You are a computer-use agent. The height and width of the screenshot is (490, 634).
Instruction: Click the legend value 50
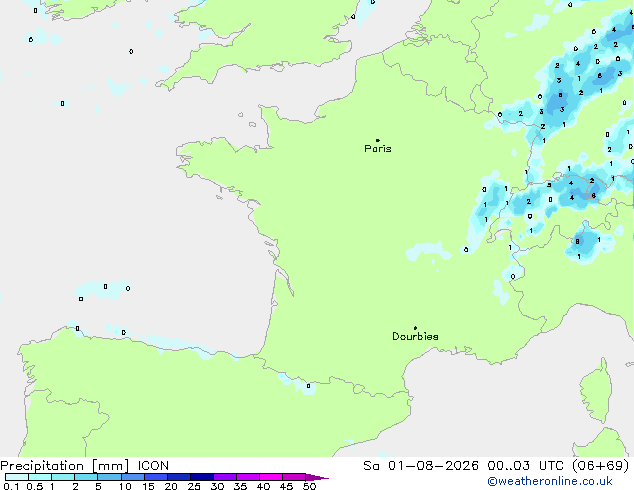tap(310, 486)
